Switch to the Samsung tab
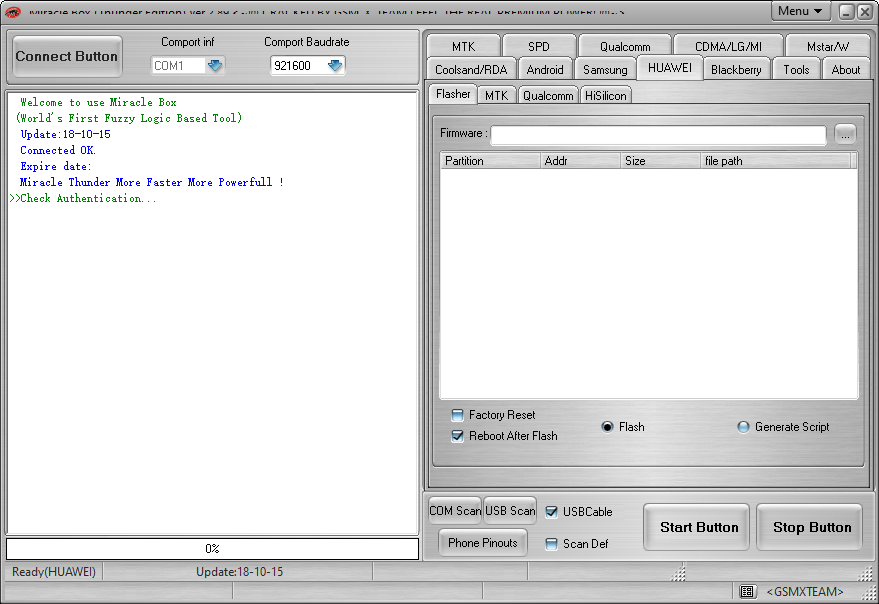The image size is (879, 604). (x=605, y=69)
